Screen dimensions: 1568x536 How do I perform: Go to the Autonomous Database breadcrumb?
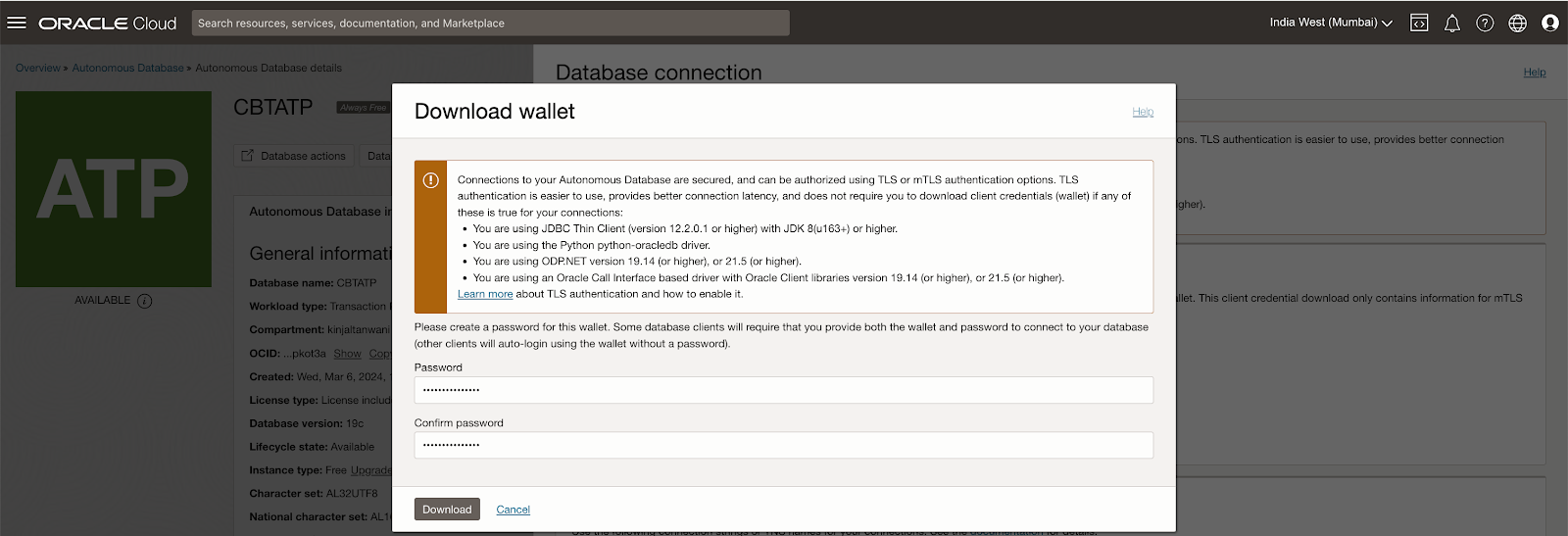tap(127, 68)
